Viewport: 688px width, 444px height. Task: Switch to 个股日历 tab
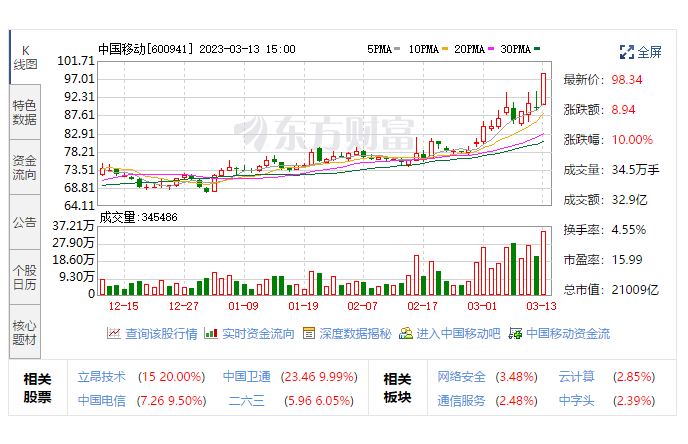pyautogui.click(x=25, y=277)
